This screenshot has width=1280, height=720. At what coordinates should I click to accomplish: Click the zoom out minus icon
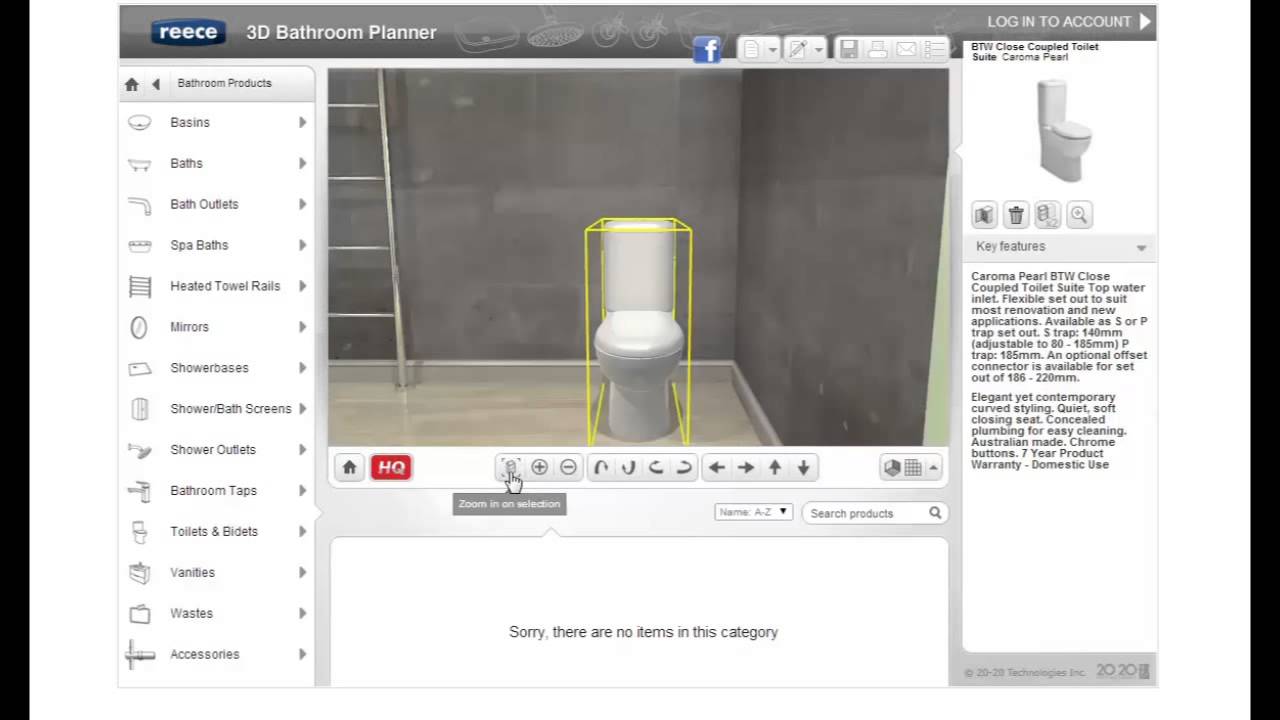568,467
